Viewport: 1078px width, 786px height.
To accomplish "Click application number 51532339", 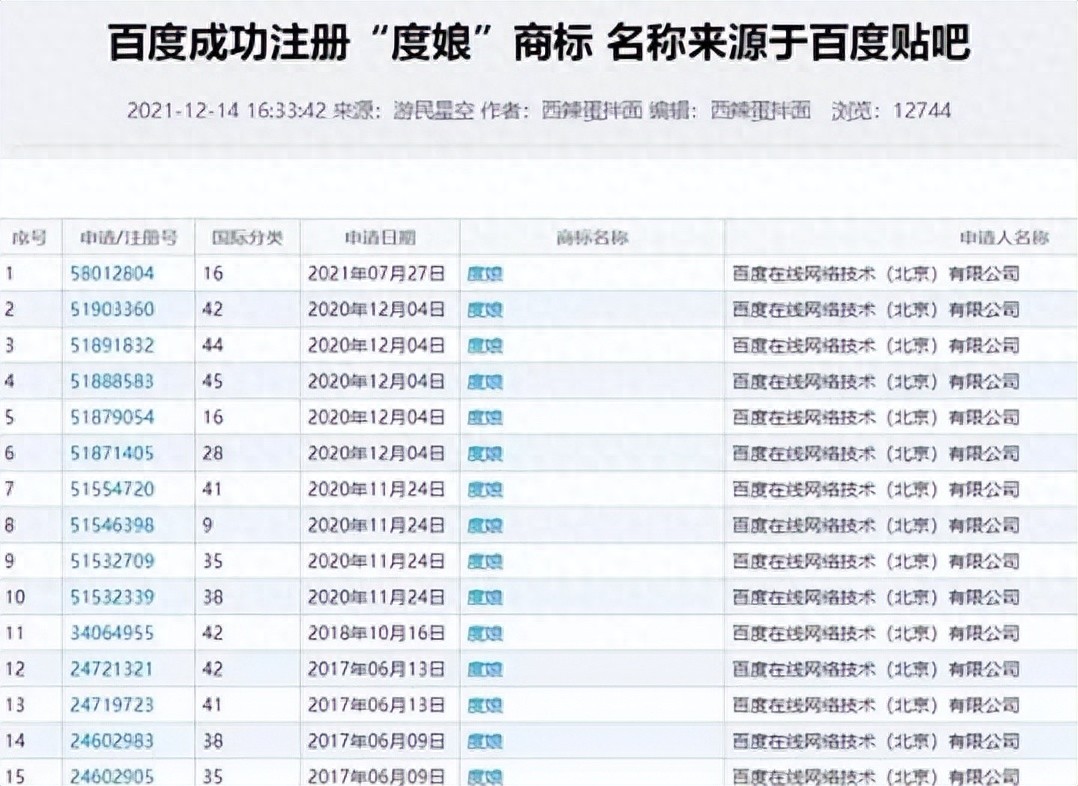I will pos(112,597).
